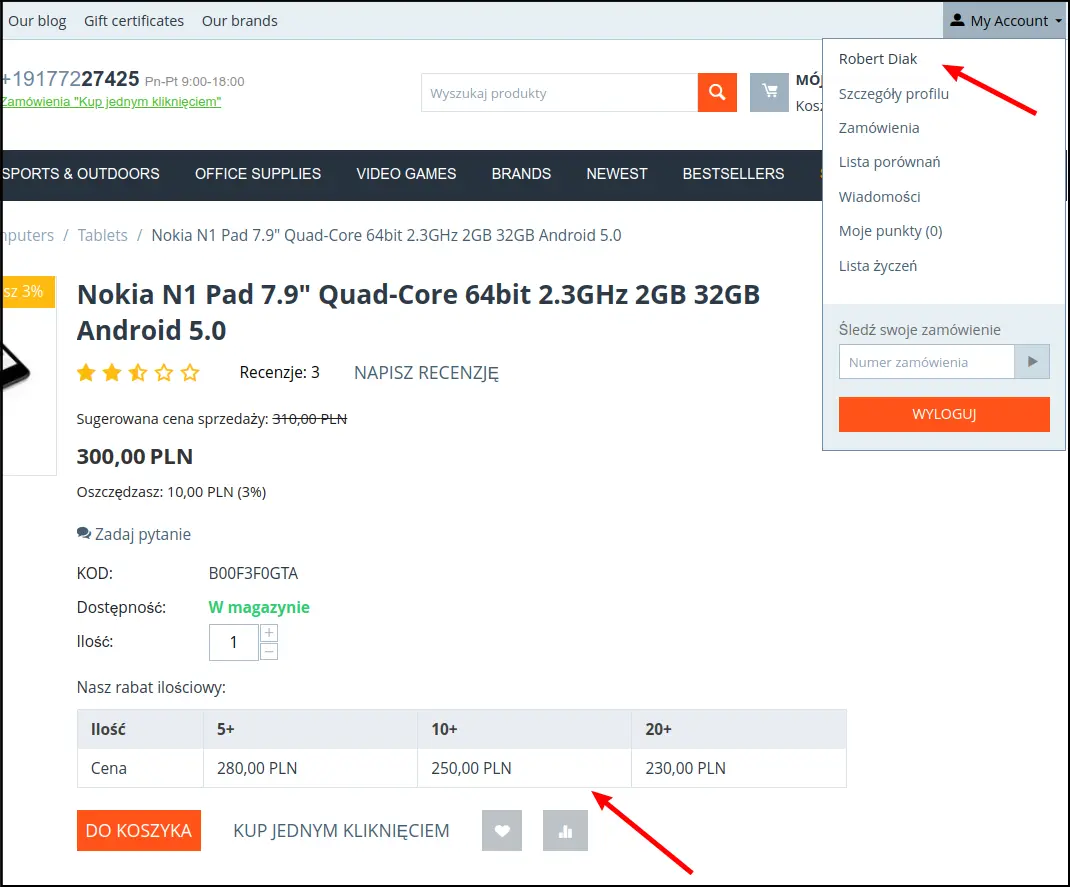Click NAPISZ RECENZJĘ link
The width and height of the screenshot is (1070, 887).
pyautogui.click(x=426, y=373)
